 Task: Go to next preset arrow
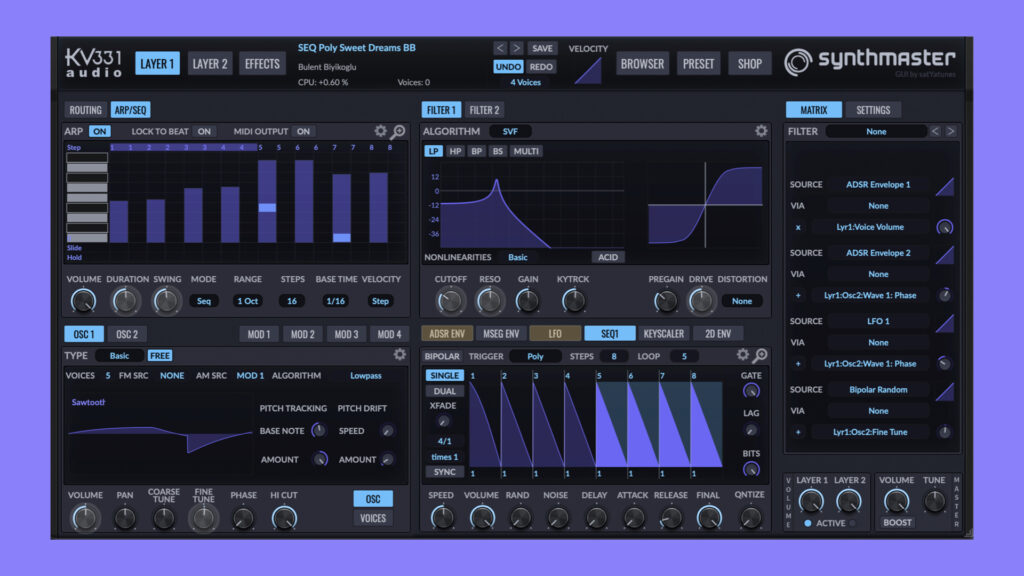pyautogui.click(x=516, y=48)
